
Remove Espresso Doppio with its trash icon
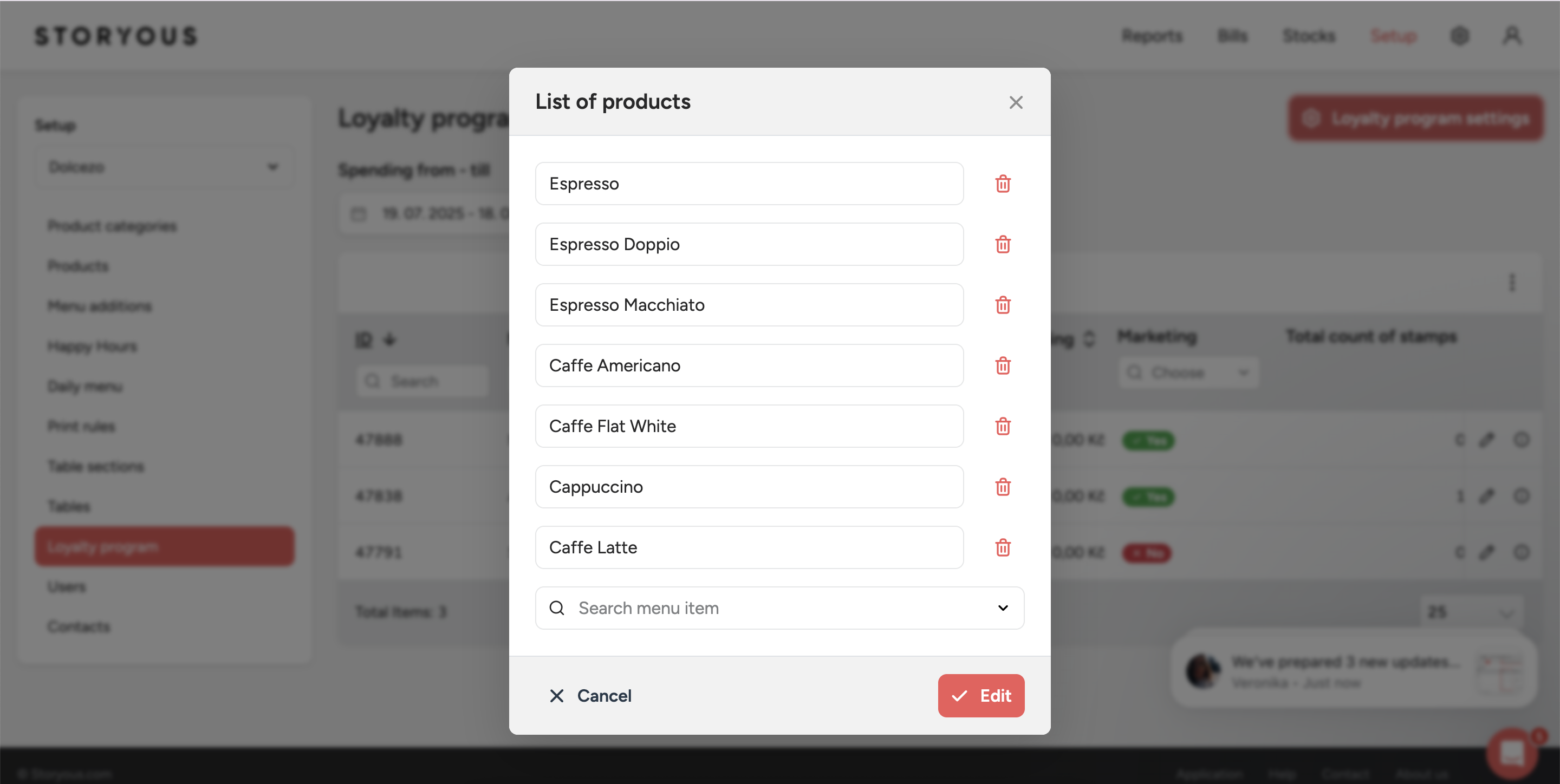(x=1003, y=244)
